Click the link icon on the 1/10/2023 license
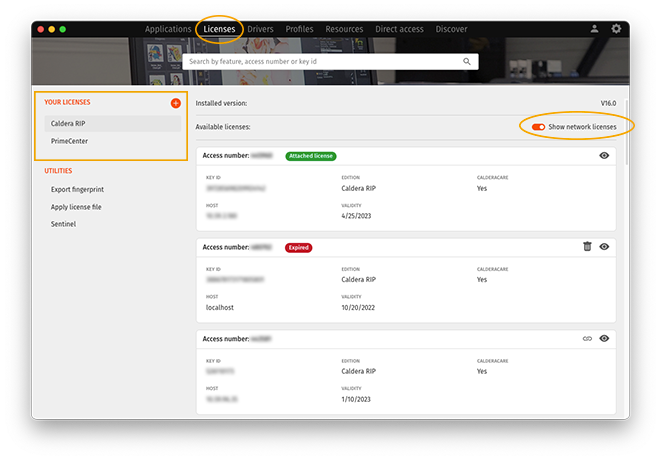 [x=587, y=338]
